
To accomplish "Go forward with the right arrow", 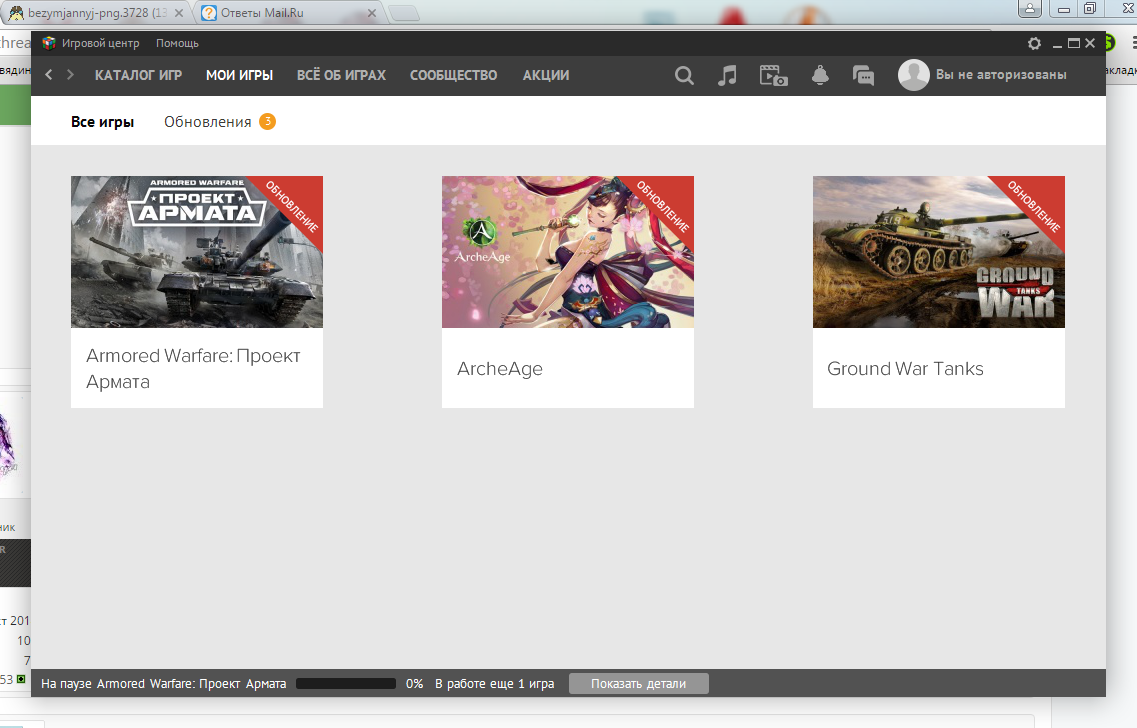I will (70, 75).
